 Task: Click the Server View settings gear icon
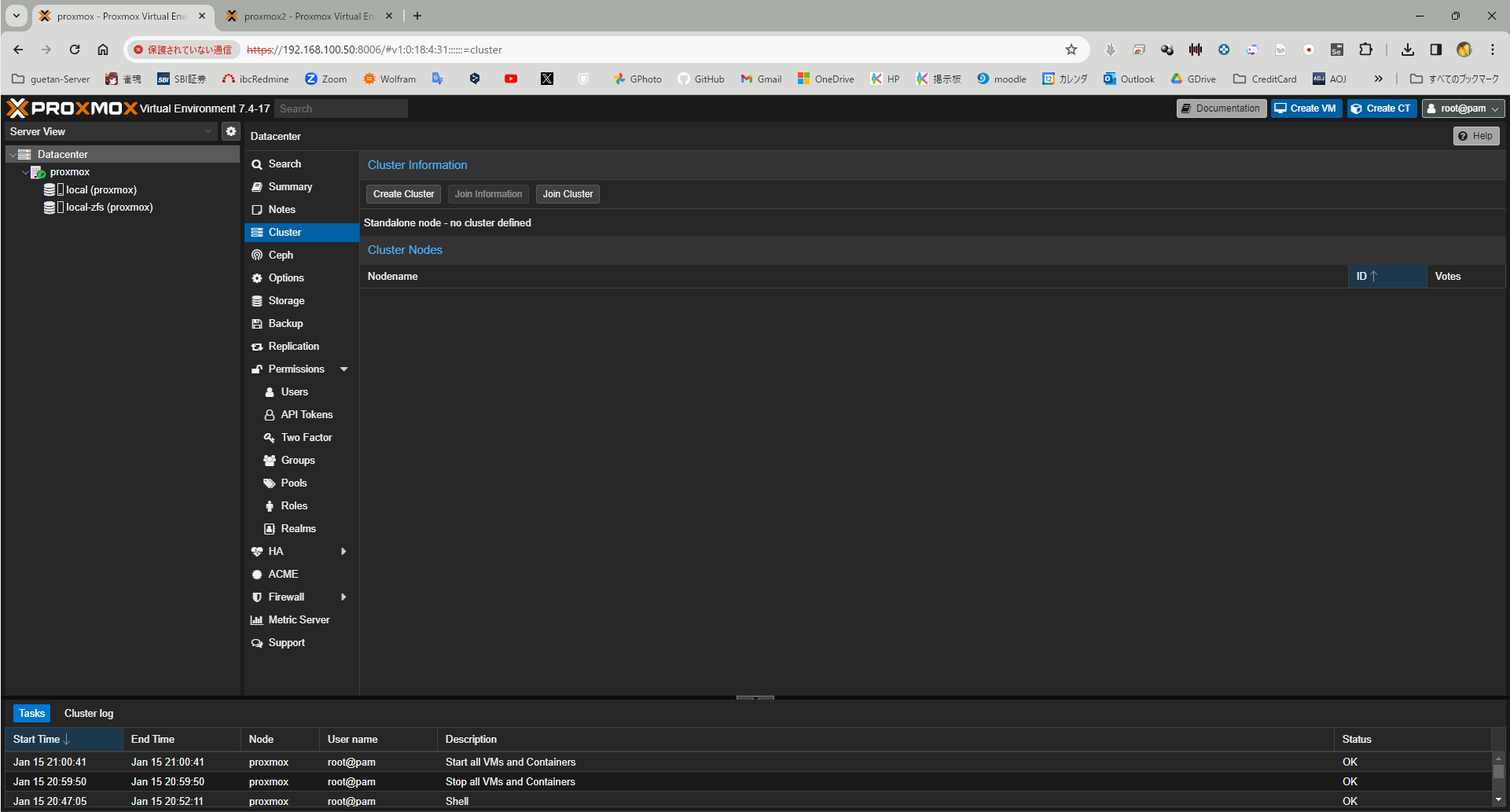(x=231, y=131)
